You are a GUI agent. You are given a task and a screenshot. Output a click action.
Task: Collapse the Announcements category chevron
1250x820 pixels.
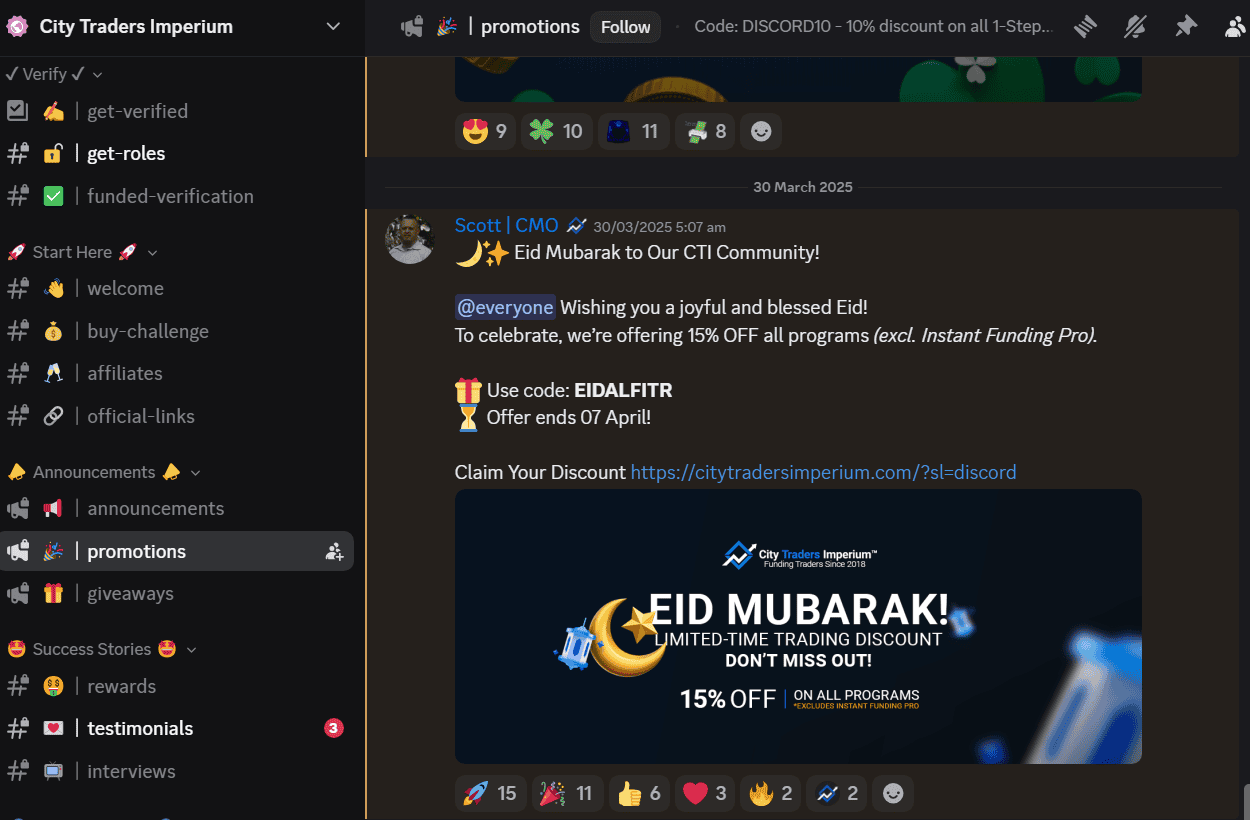point(196,472)
